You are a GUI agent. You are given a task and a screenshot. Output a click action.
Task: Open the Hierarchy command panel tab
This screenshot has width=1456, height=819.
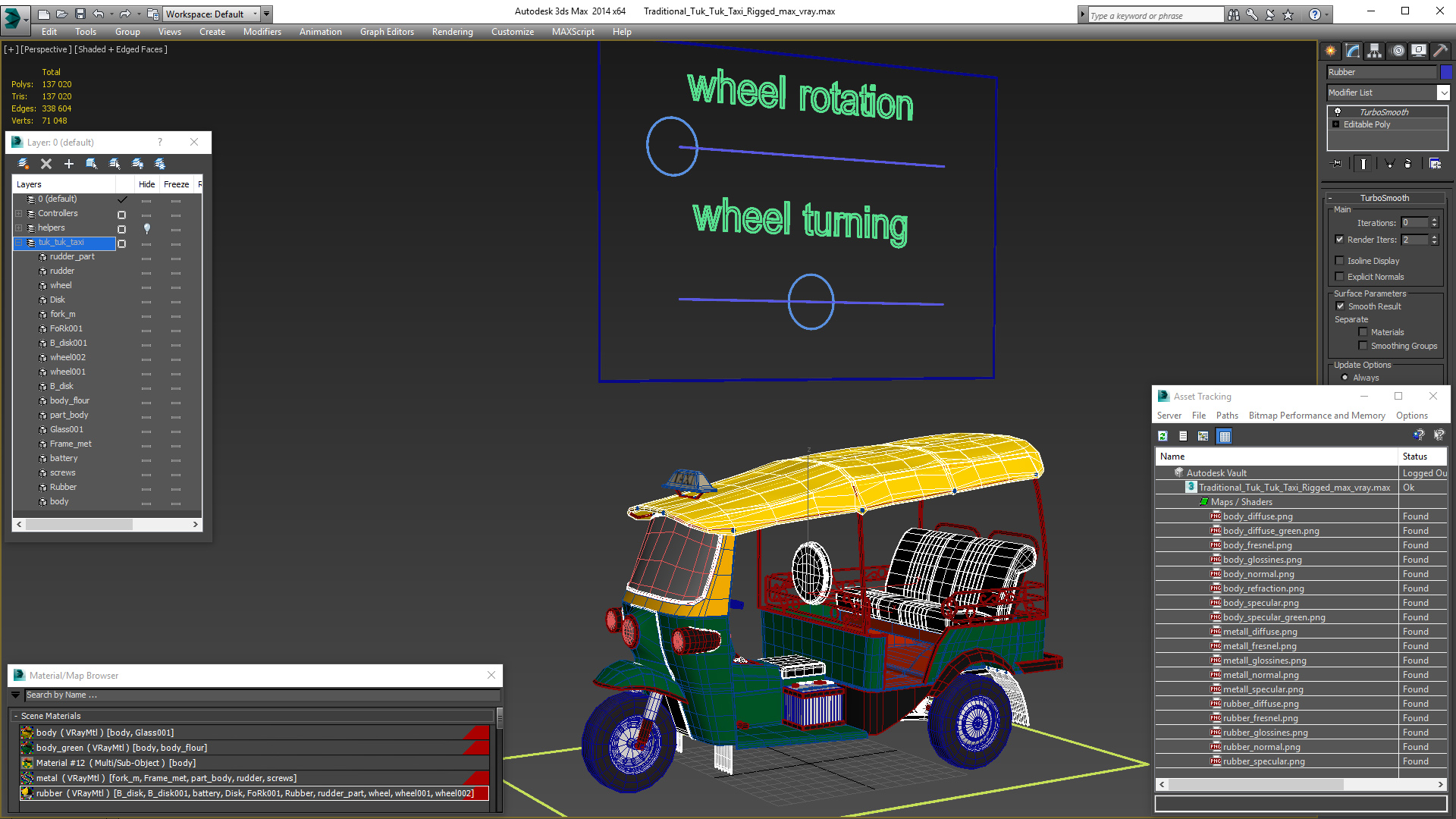1374,51
